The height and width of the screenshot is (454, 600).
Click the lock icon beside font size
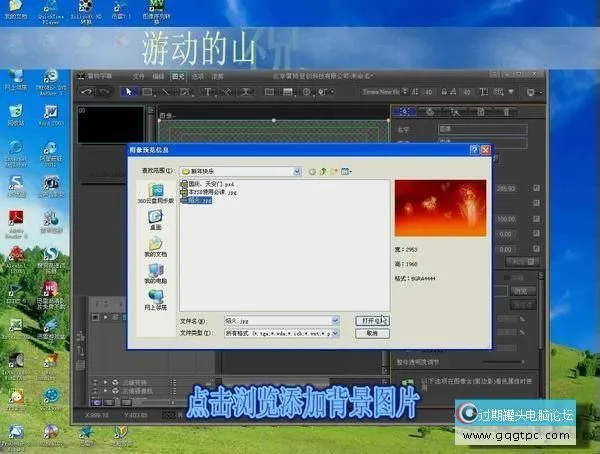pos(444,92)
